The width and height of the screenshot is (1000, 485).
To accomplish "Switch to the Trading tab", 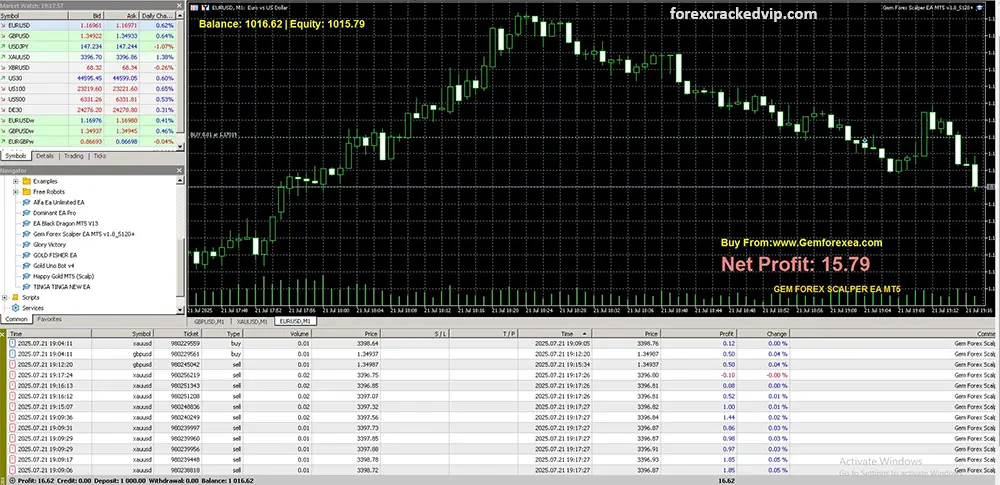I will (x=73, y=156).
